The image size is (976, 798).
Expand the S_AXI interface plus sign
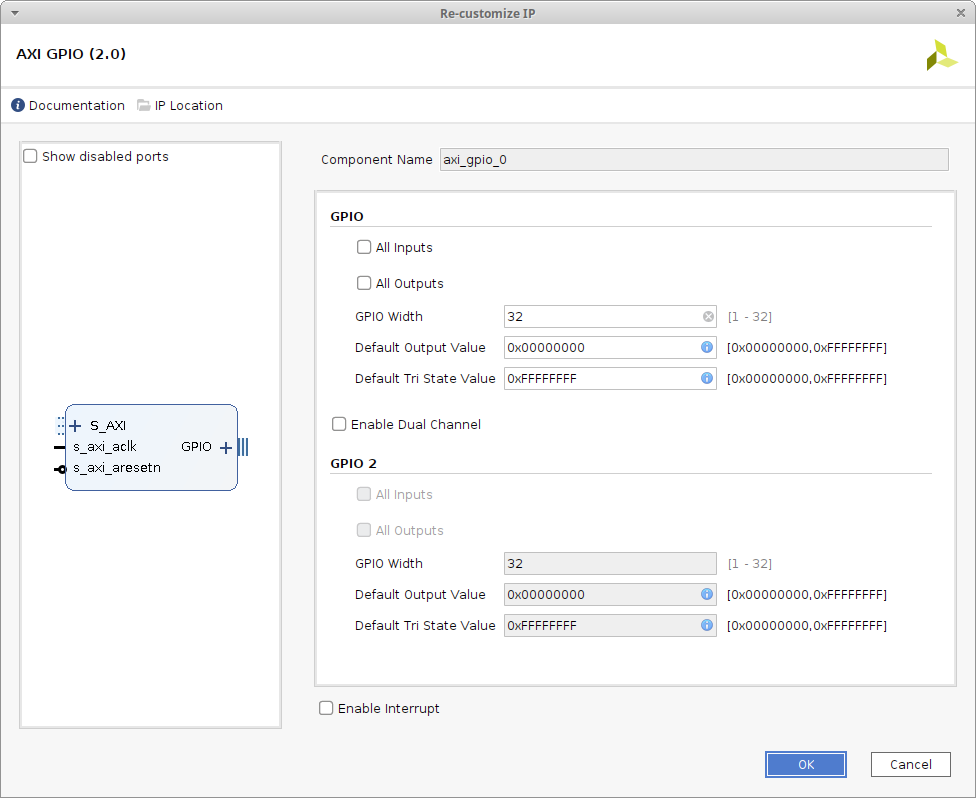pos(75,426)
